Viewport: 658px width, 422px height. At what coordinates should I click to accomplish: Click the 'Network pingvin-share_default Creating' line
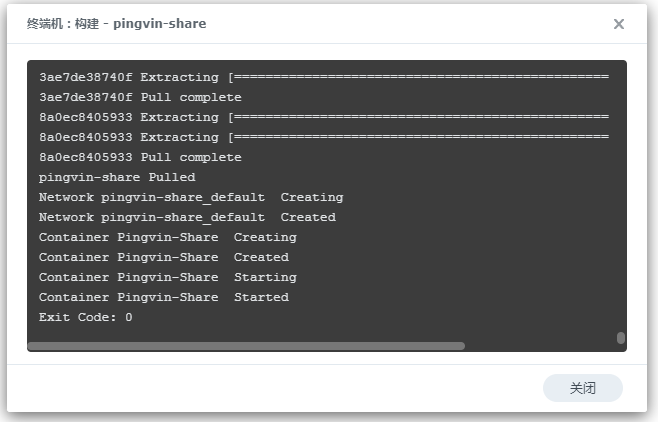pos(190,197)
